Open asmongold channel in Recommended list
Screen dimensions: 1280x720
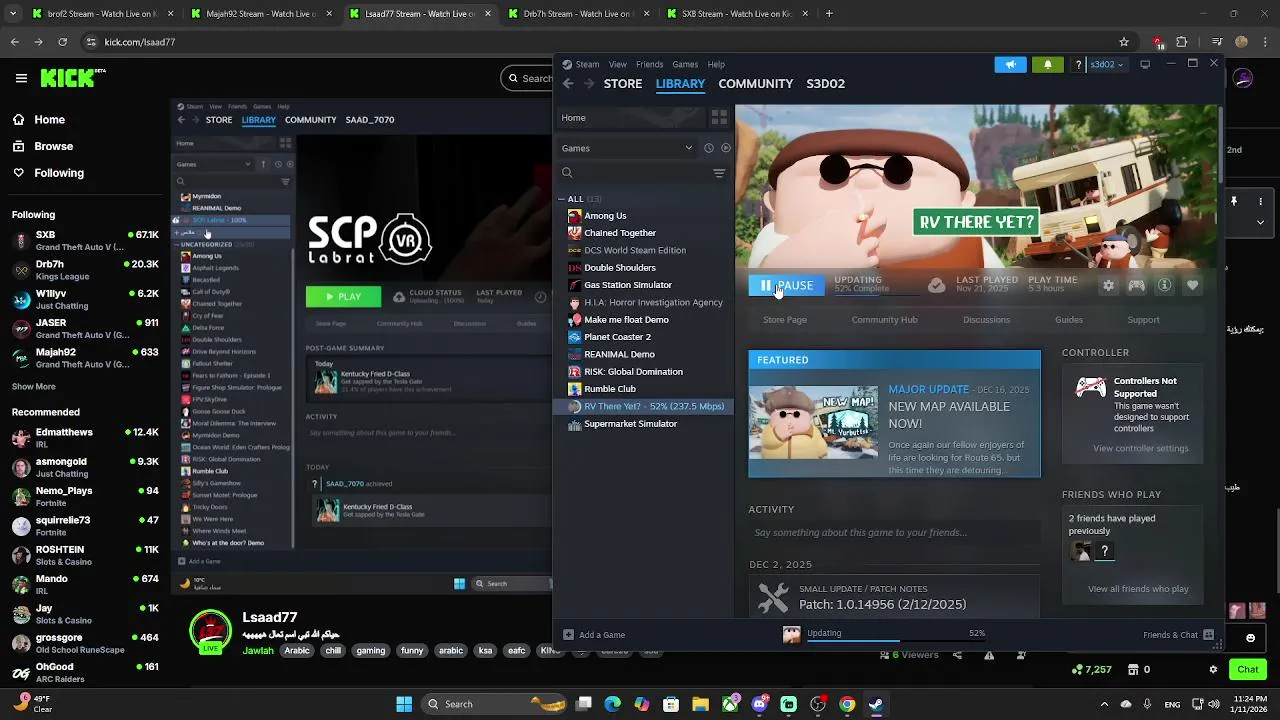pyautogui.click(x=85, y=467)
